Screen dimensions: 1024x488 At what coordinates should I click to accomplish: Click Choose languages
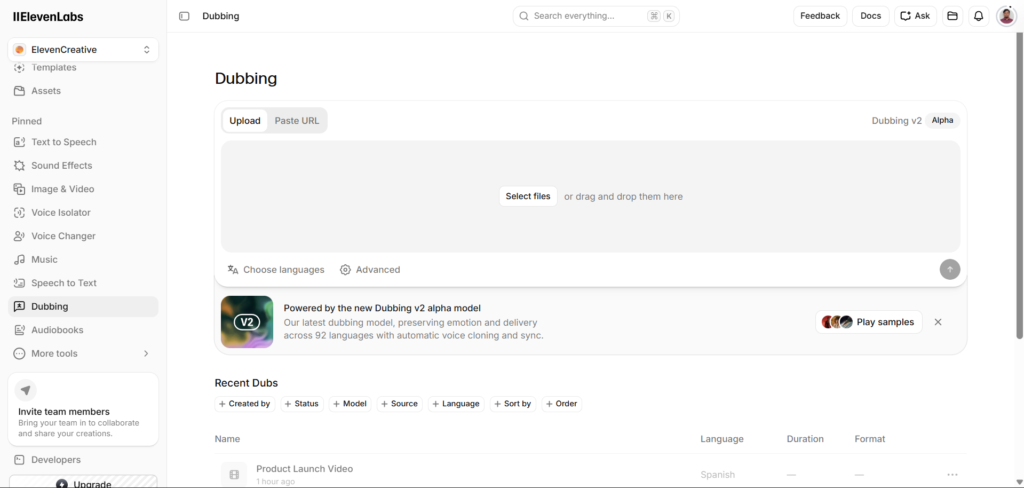click(276, 270)
